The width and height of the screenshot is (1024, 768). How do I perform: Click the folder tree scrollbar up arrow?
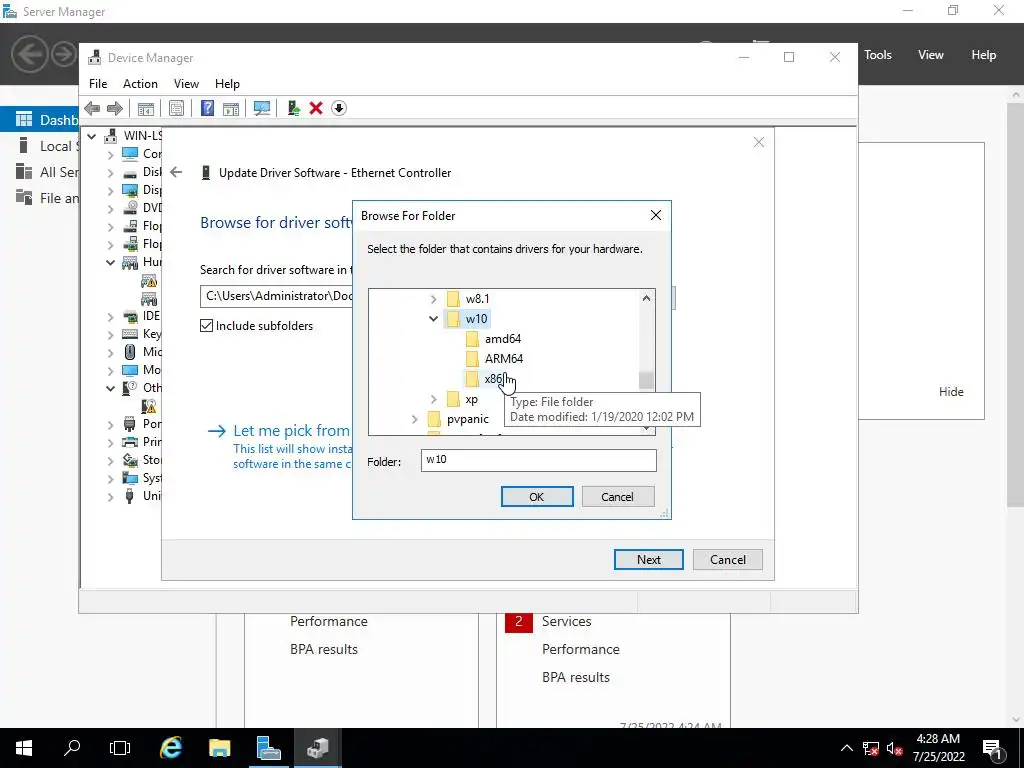click(647, 298)
